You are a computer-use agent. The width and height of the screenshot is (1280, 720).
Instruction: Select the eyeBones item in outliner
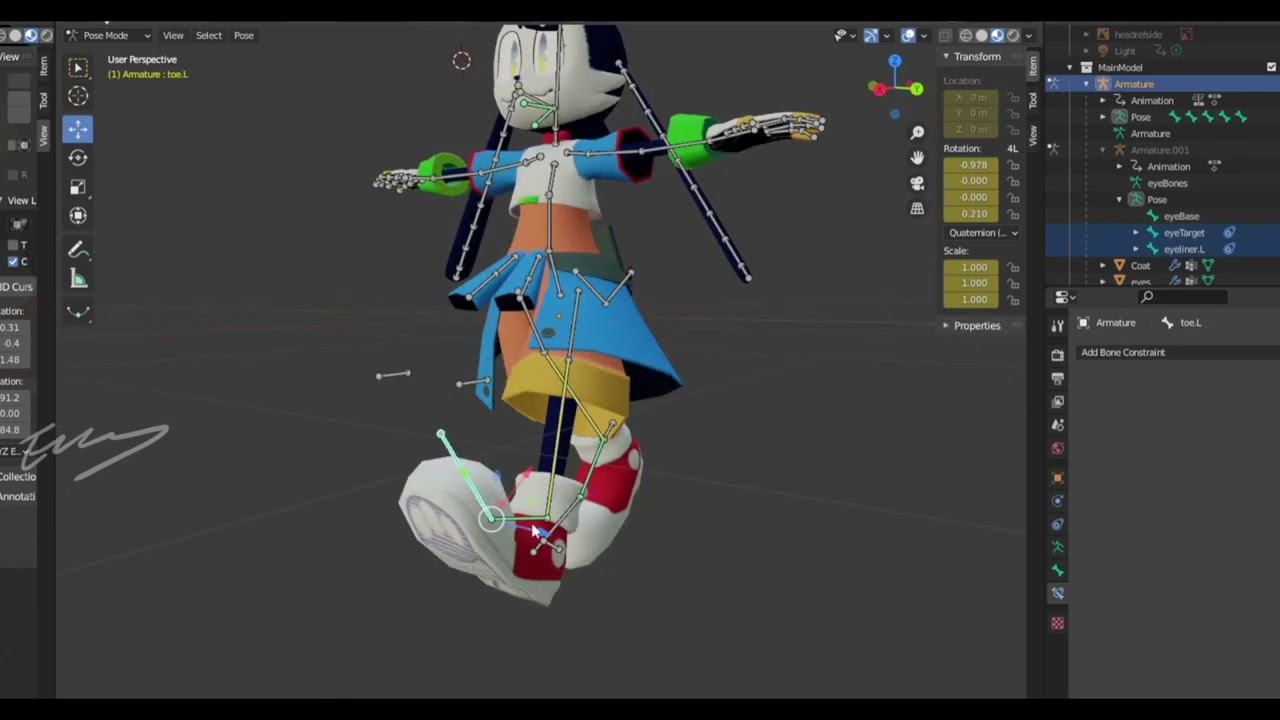point(1167,183)
